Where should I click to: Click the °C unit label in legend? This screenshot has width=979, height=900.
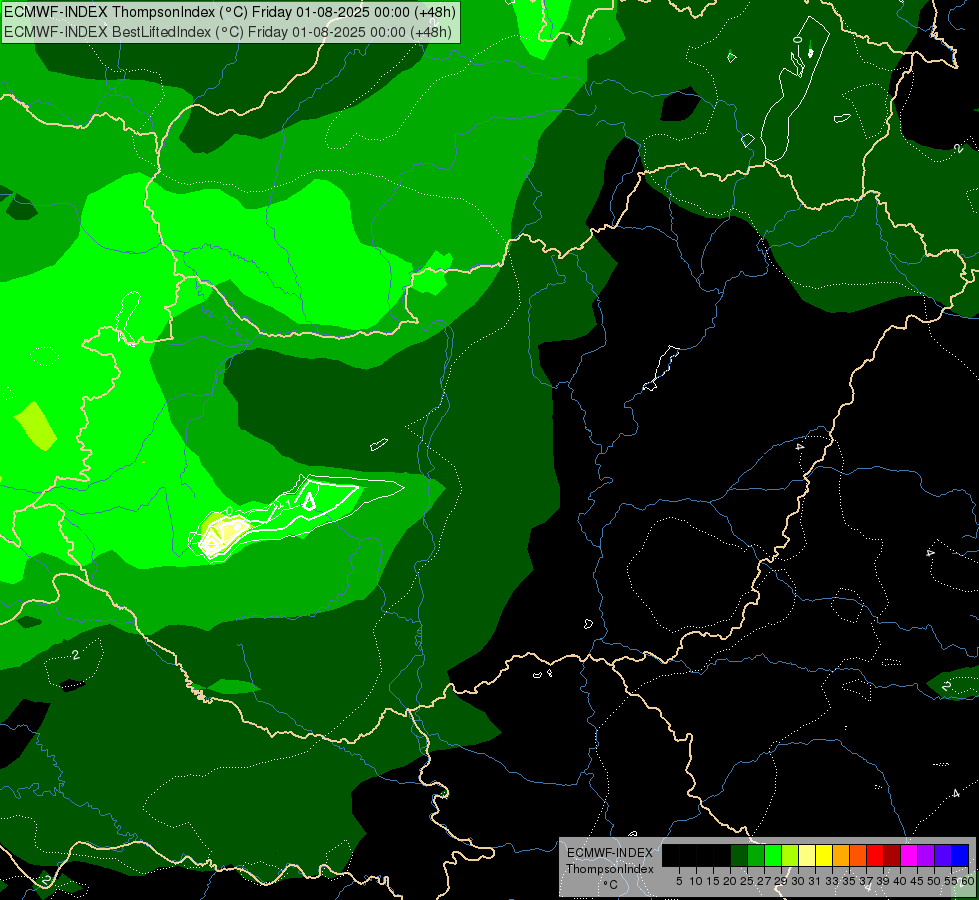coord(611,885)
